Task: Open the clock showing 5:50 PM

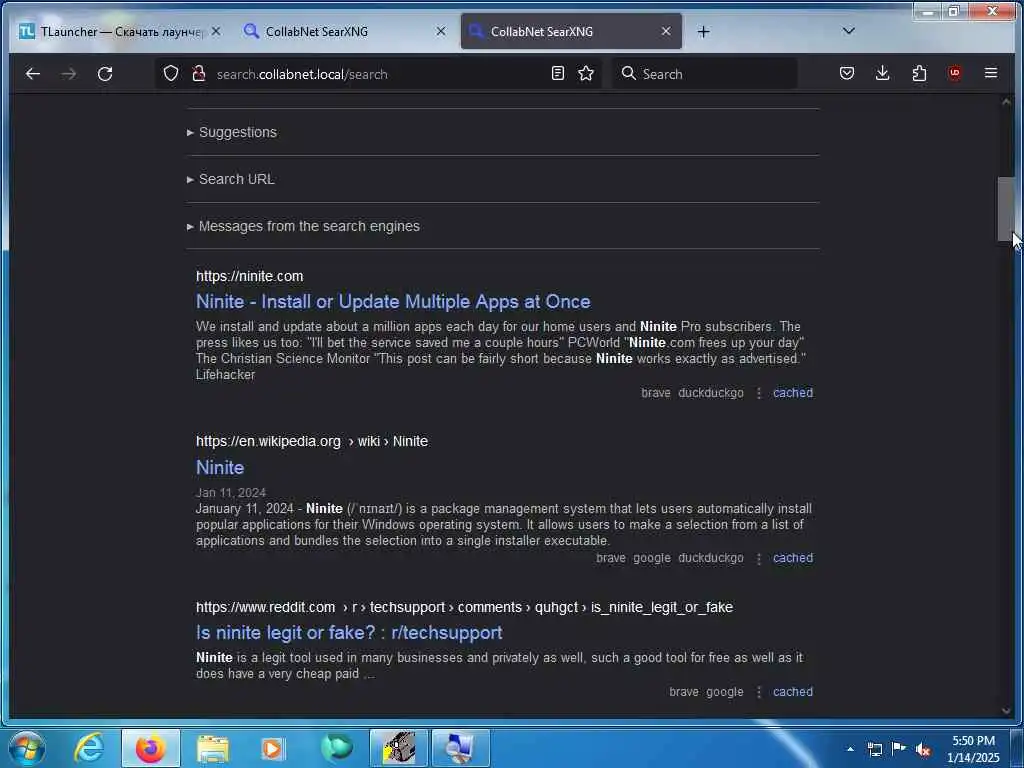Action: [x=973, y=749]
